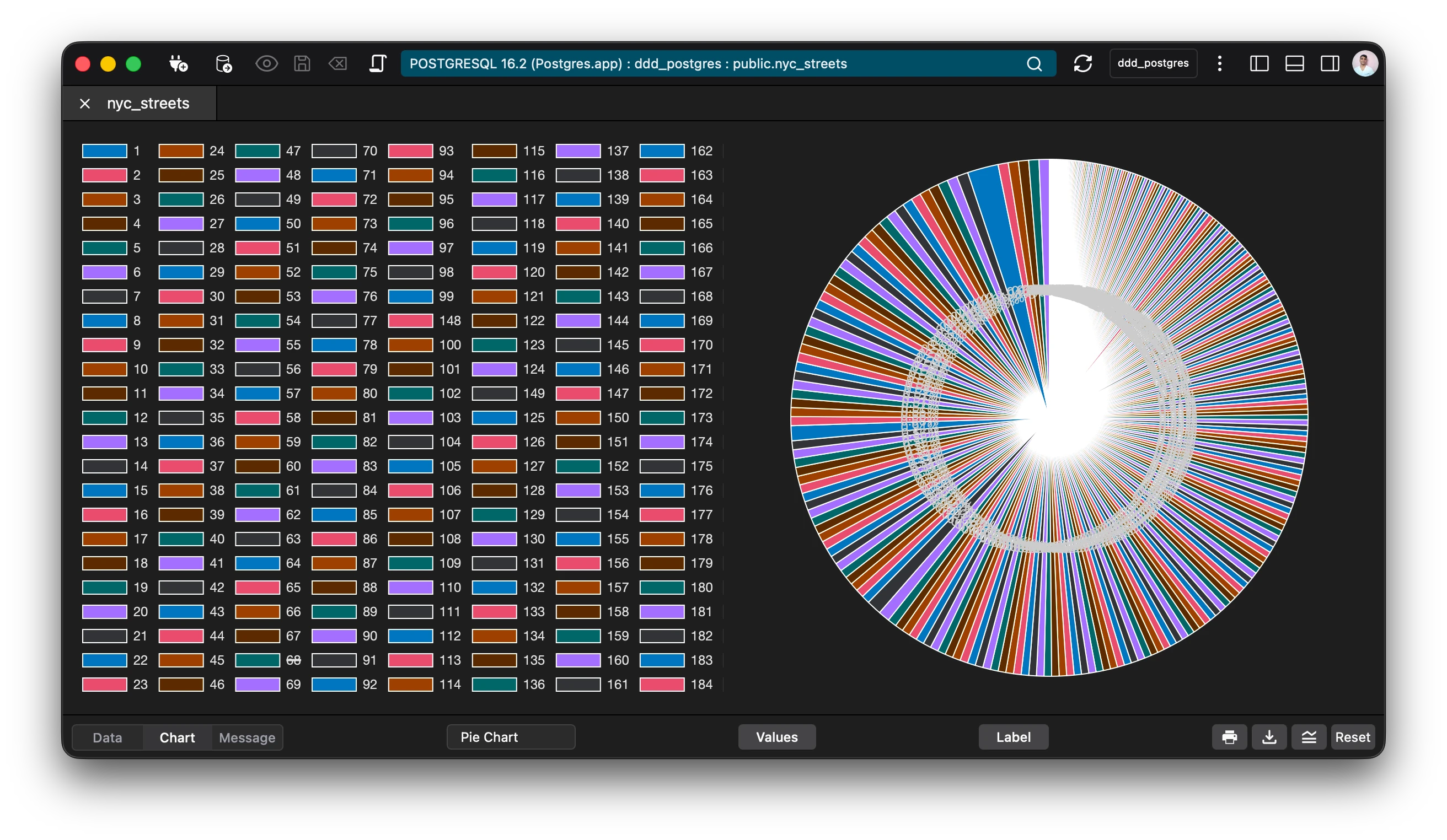Click the refresh icon in toolbar
Screen dimensions: 1447x840
[1082, 64]
